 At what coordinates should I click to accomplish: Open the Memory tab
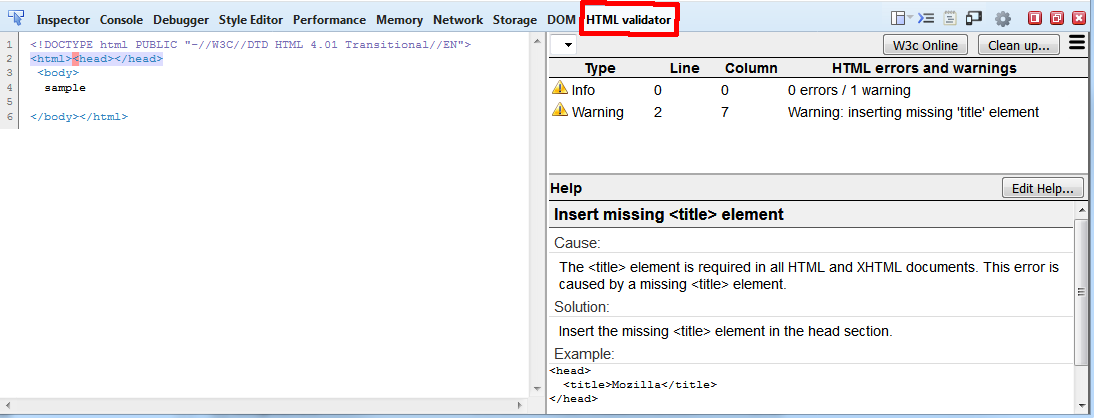(400, 20)
